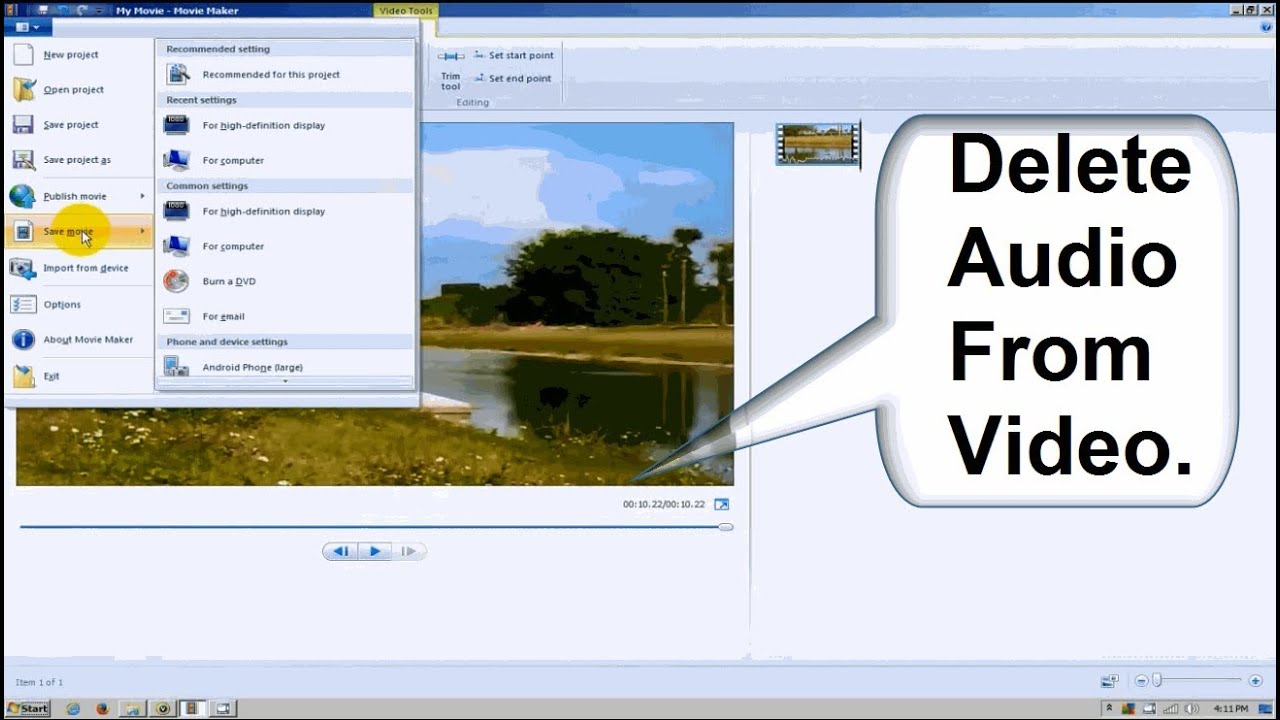The width and height of the screenshot is (1280, 720).
Task: Click the New project page icon
Action: coord(23,55)
